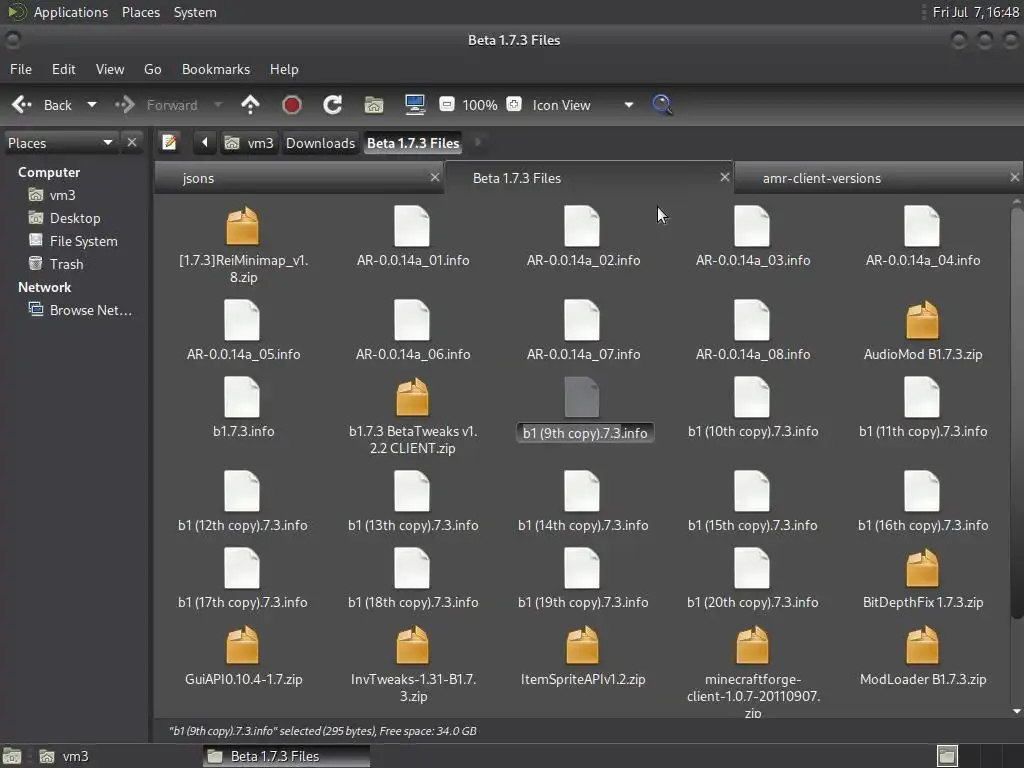
Task: Navigate to vm3 in path bar
Action: point(250,143)
